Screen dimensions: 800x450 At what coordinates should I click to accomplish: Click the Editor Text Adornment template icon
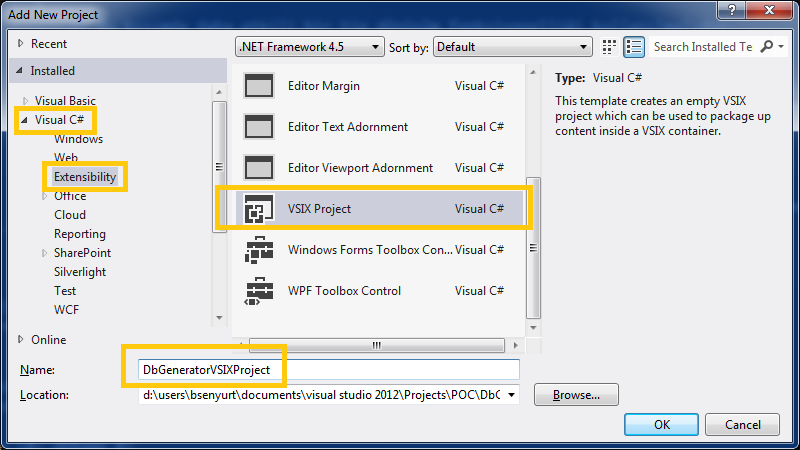click(x=259, y=127)
